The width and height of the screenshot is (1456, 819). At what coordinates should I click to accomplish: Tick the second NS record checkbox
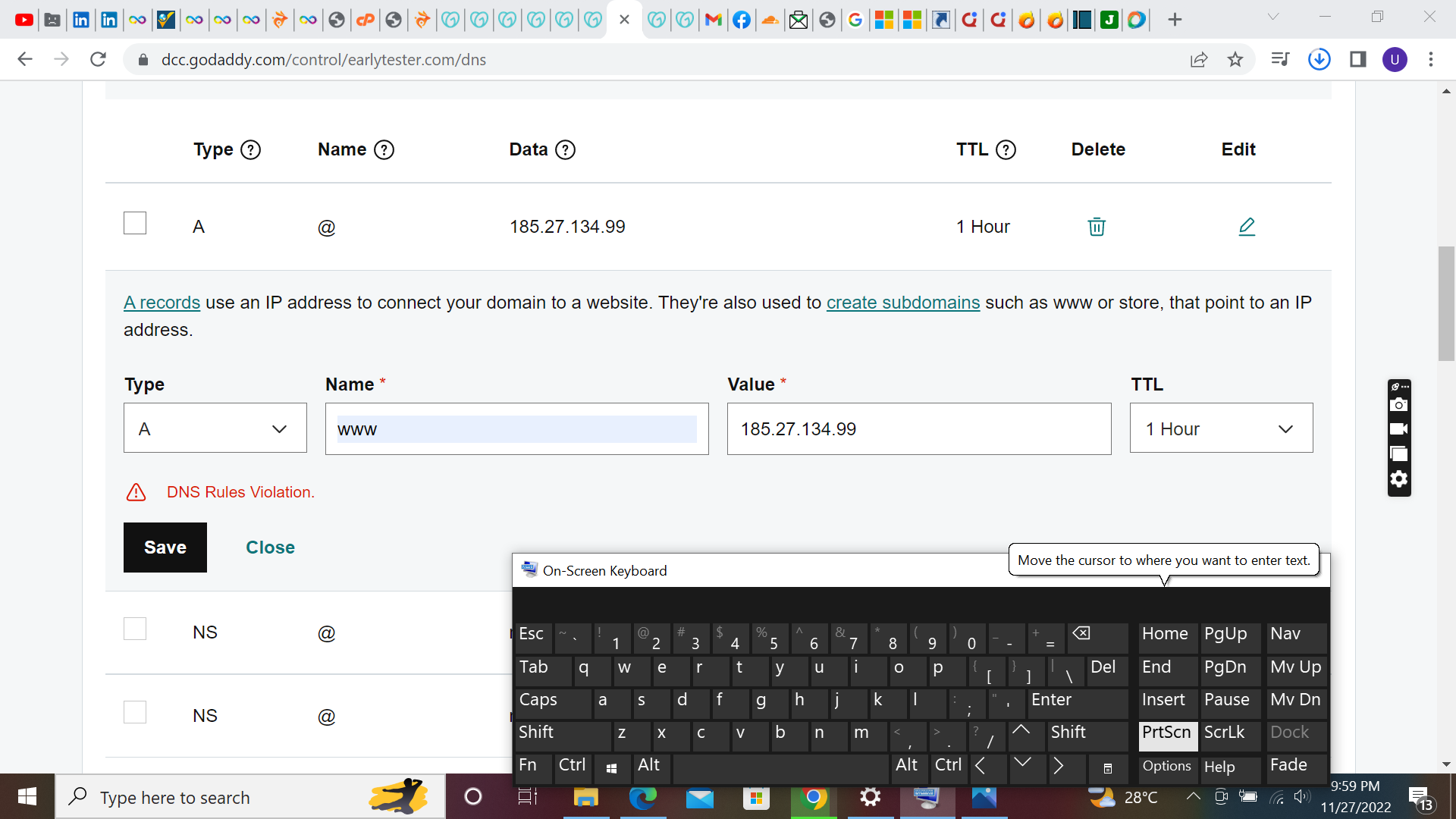pos(135,712)
